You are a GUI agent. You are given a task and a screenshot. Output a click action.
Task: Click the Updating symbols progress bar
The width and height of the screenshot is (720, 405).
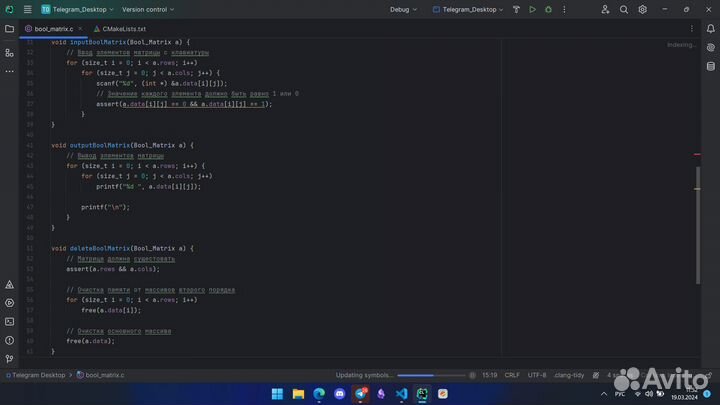431,375
